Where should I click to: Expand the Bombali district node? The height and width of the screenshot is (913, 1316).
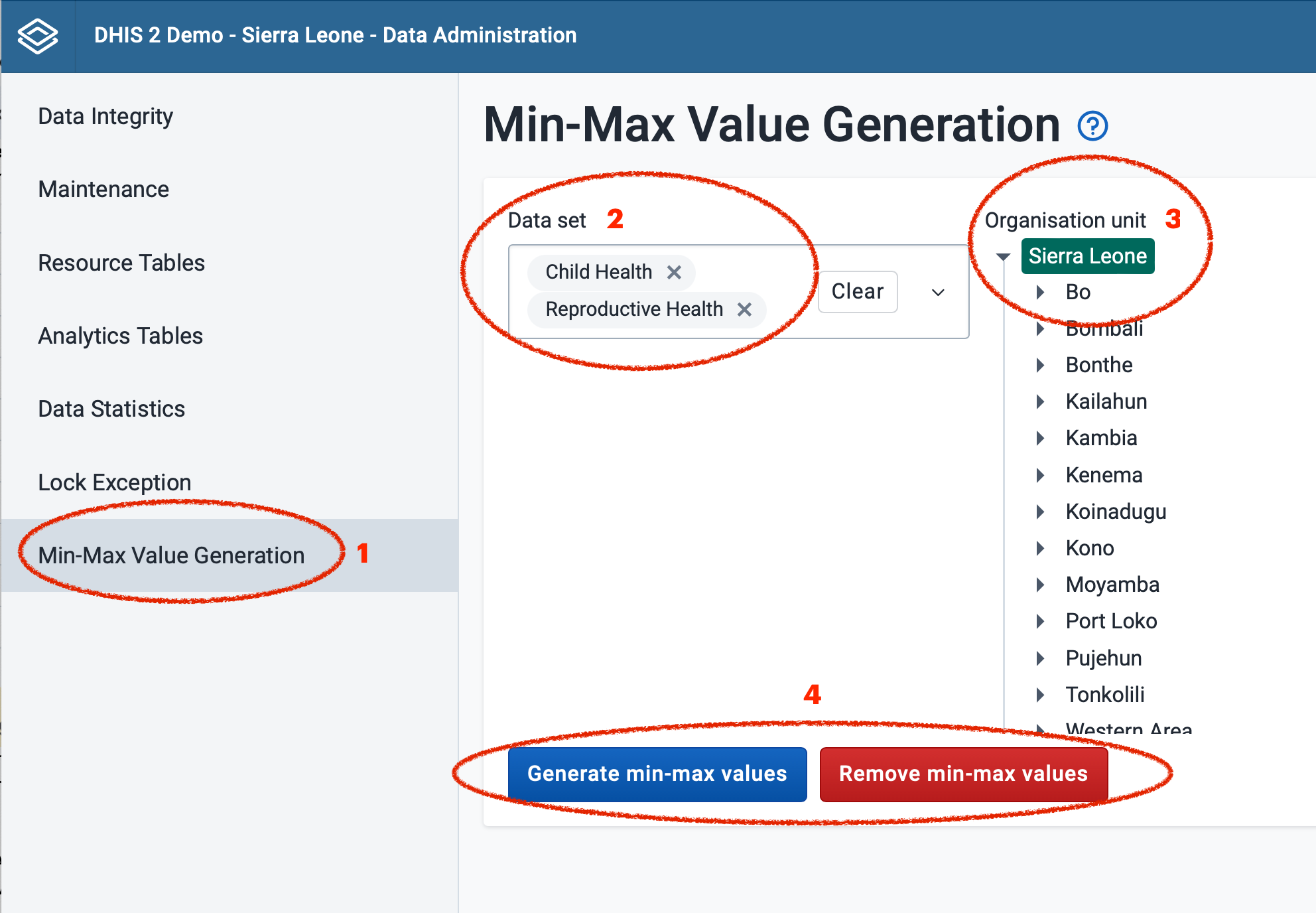[1041, 328]
